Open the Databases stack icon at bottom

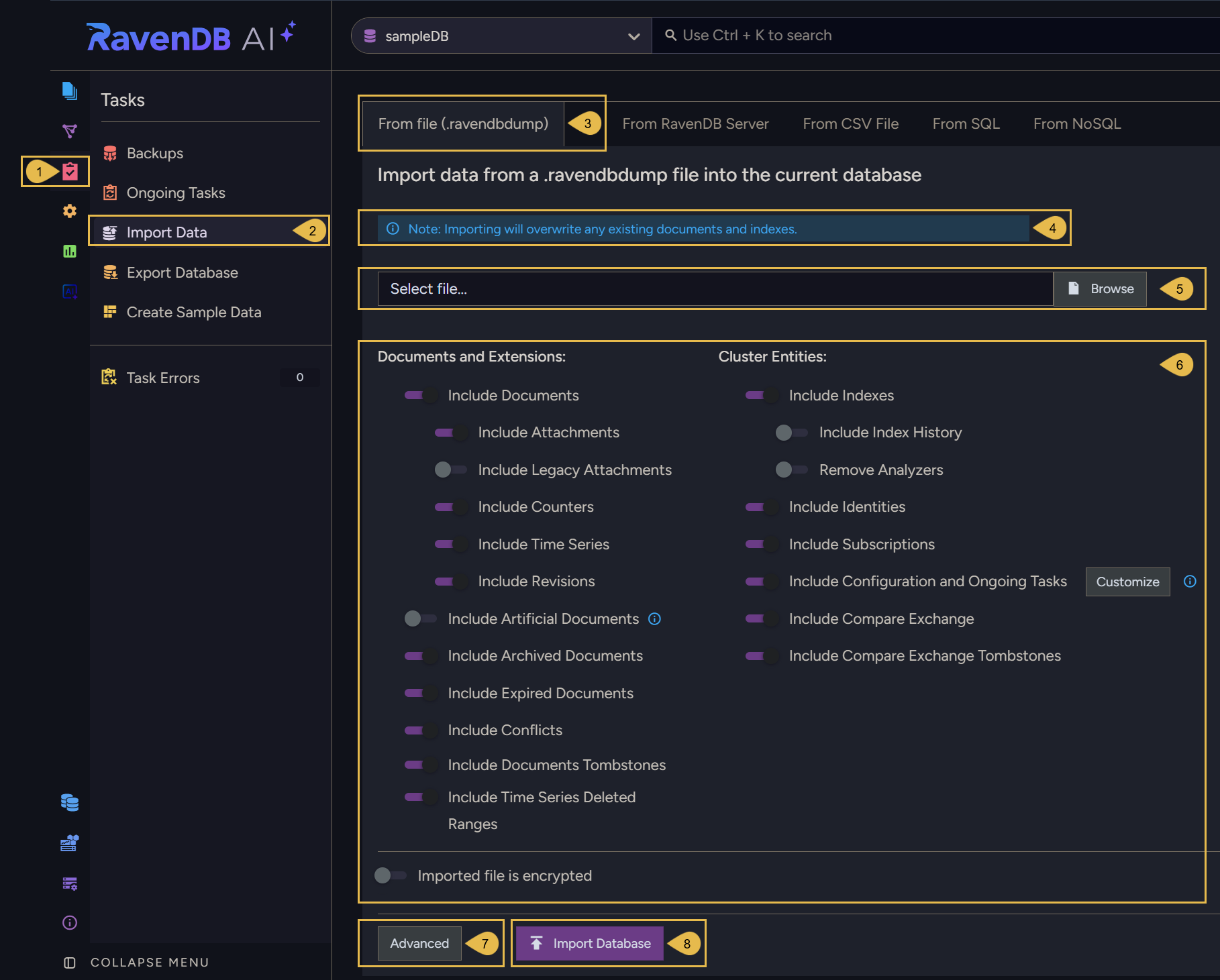pos(69,802)
